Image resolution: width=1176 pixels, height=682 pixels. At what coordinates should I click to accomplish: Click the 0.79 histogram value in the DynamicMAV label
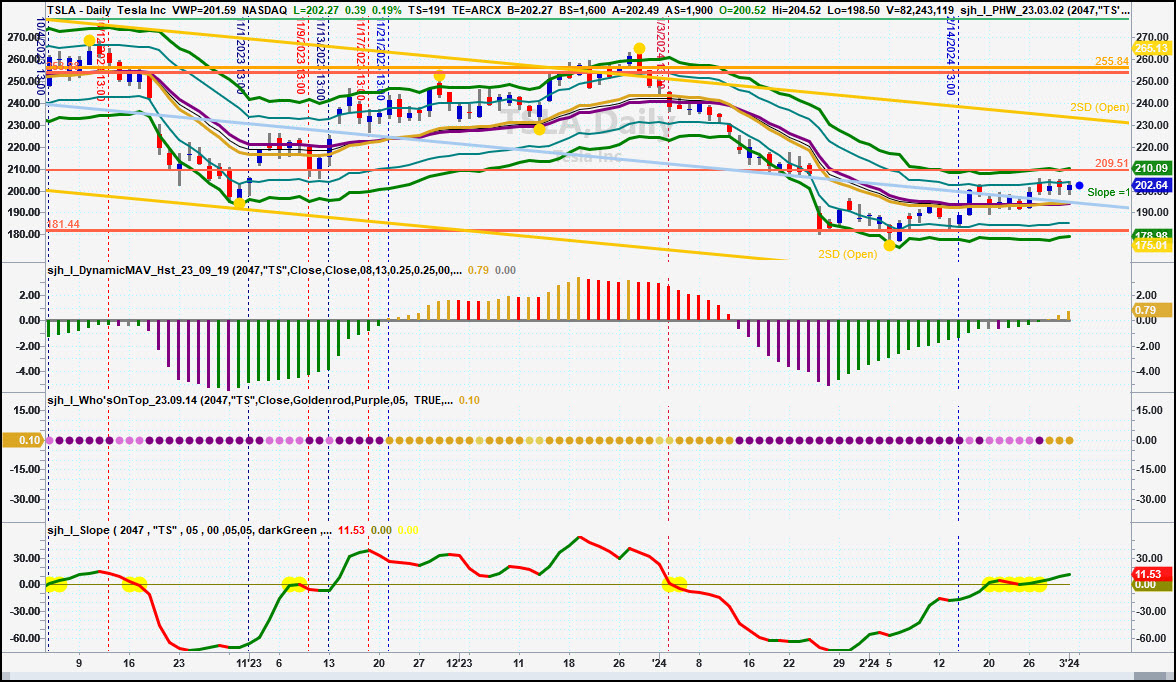[478, 270]
